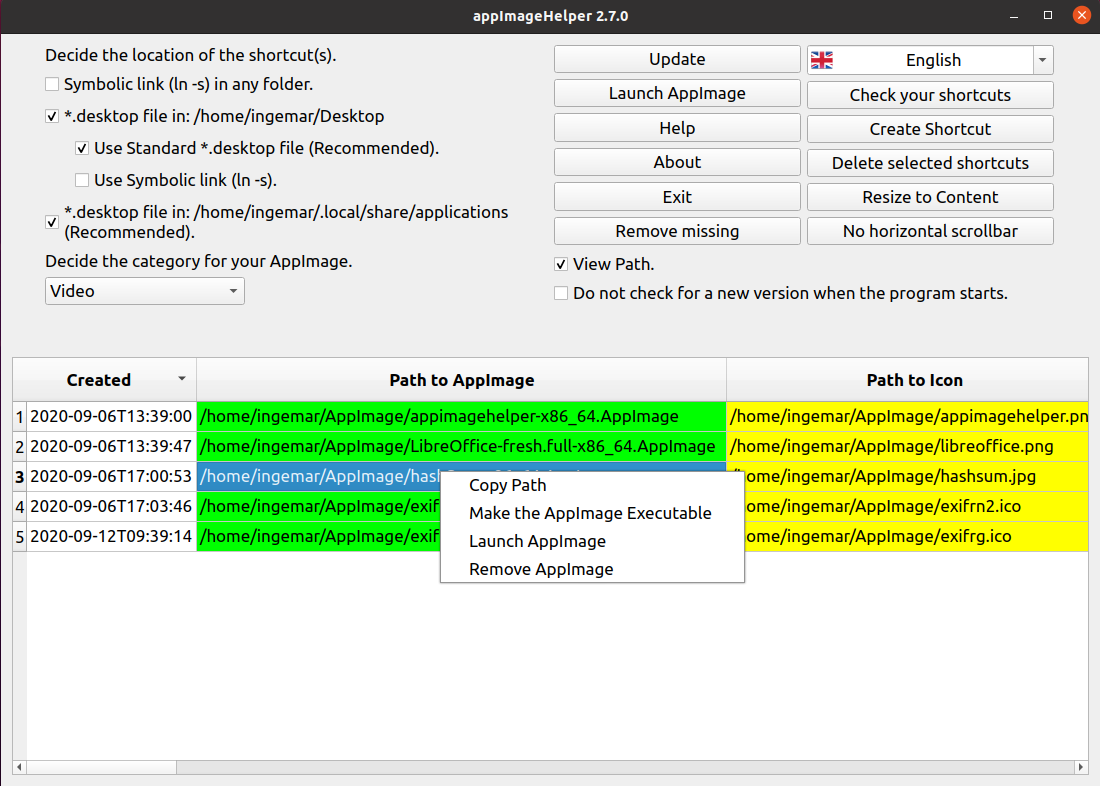Select the appimagehelper.png icon path cell

click(x=907, y=417)
